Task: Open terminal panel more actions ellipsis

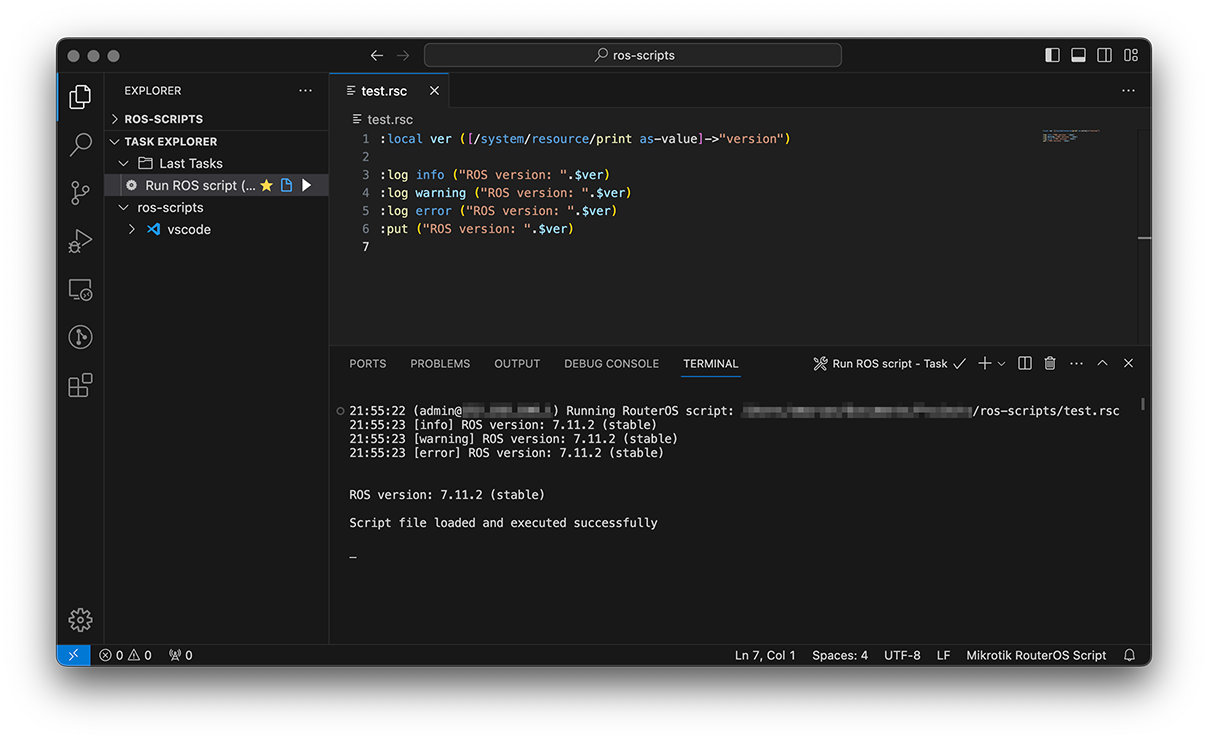Action: (x=1076, y=363)
